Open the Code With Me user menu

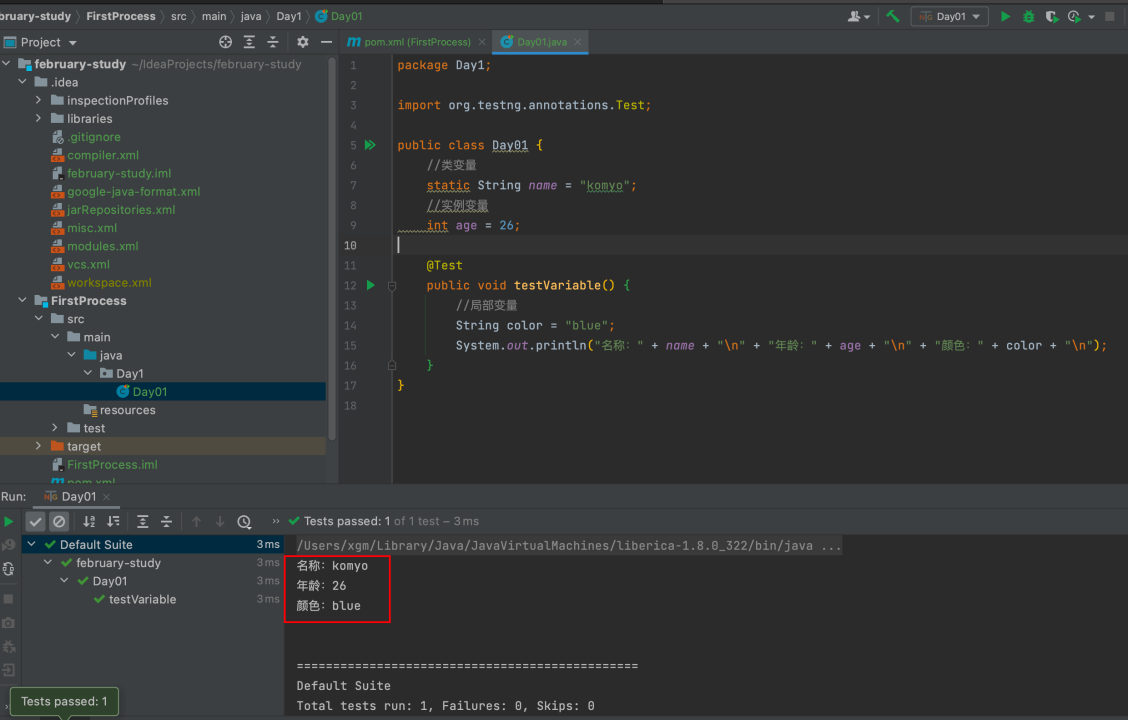858,16
